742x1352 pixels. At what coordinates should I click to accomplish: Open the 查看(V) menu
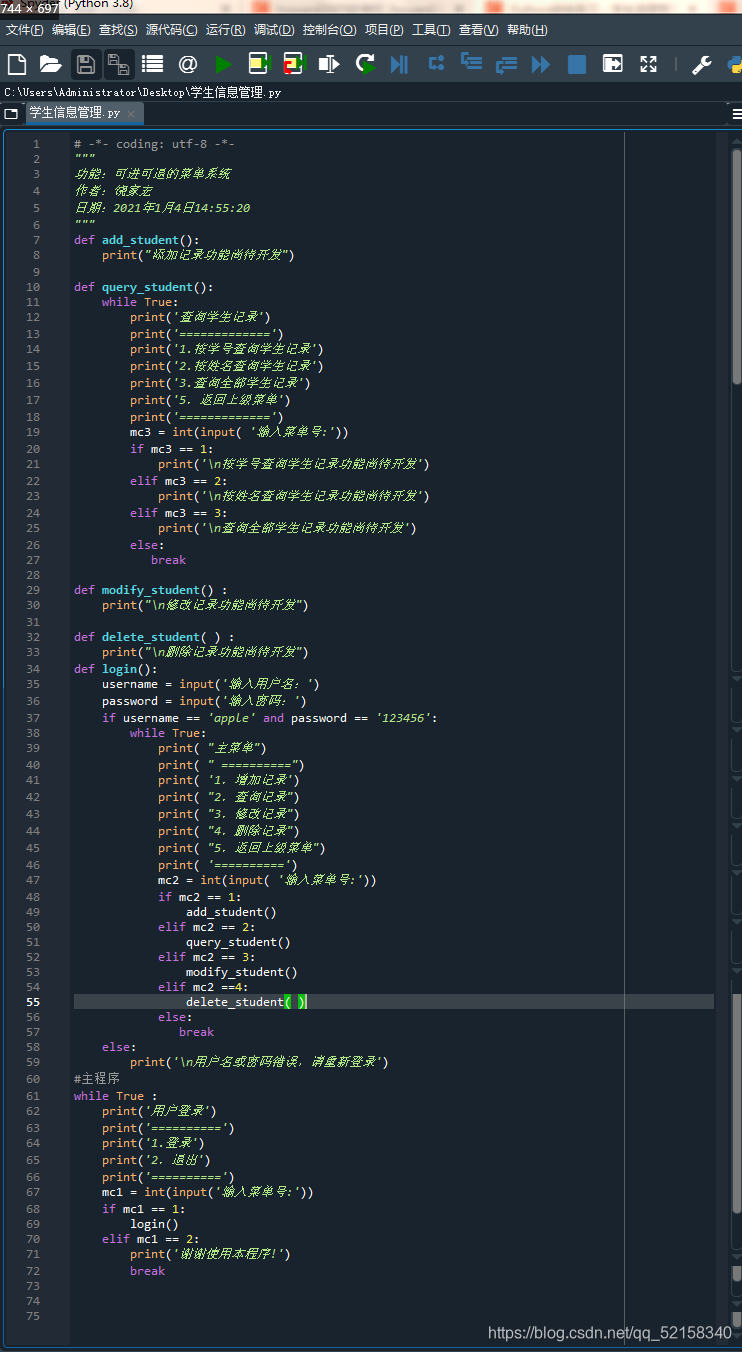[478, 30]
